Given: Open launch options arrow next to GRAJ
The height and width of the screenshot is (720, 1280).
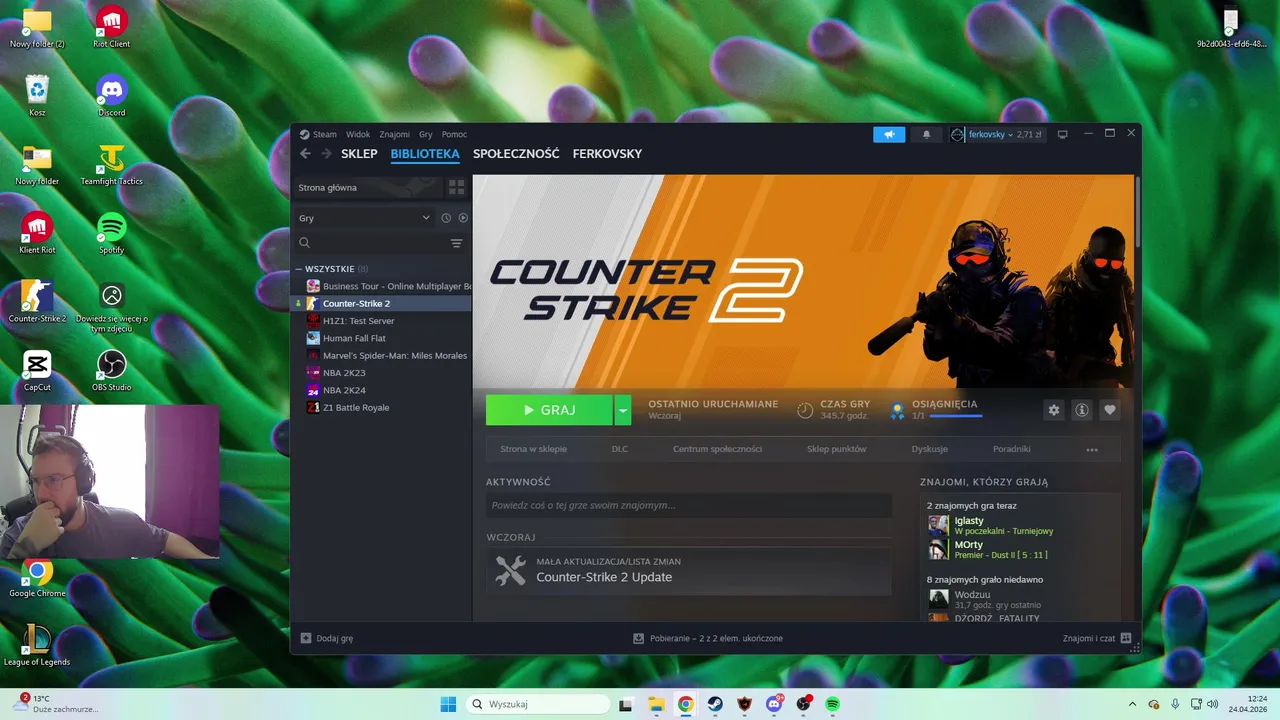Looking at the screenshot, I should [623, 410].
